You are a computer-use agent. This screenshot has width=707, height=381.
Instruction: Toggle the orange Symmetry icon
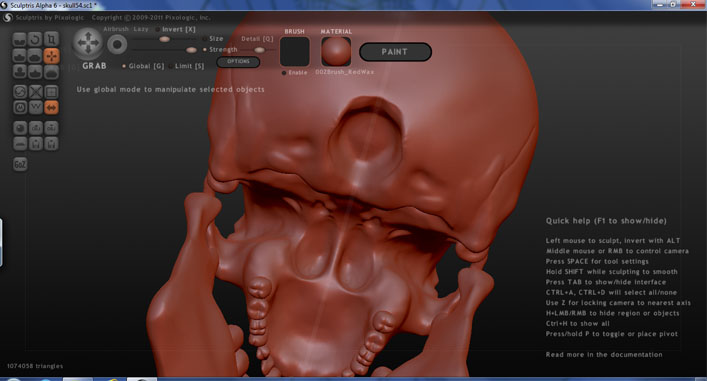(51, 107)
